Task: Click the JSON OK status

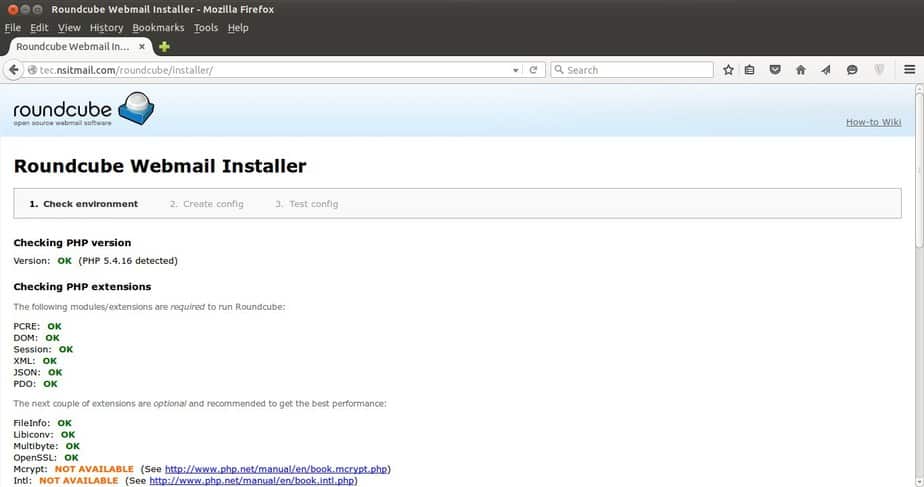Action: pos(55,372)
